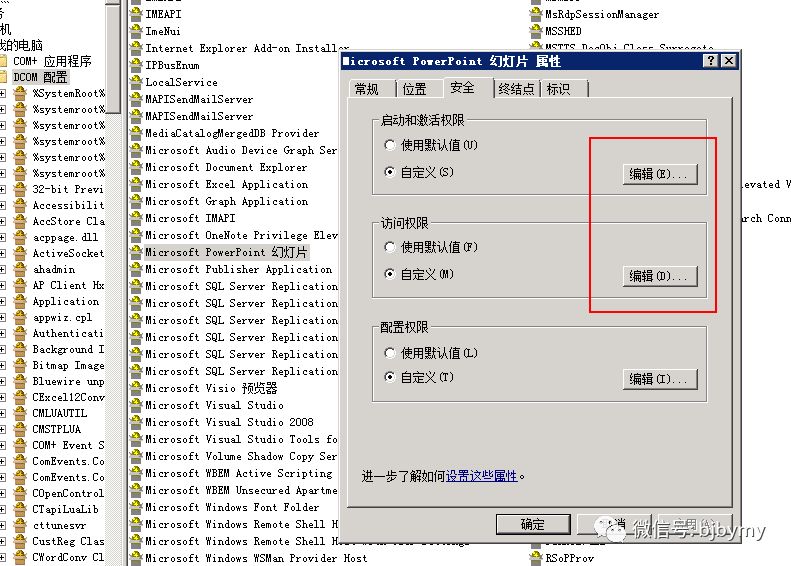Viewport: 791px width, 566px height.
Task: Click the IMEAPI item icon
Action: [136, 14]
